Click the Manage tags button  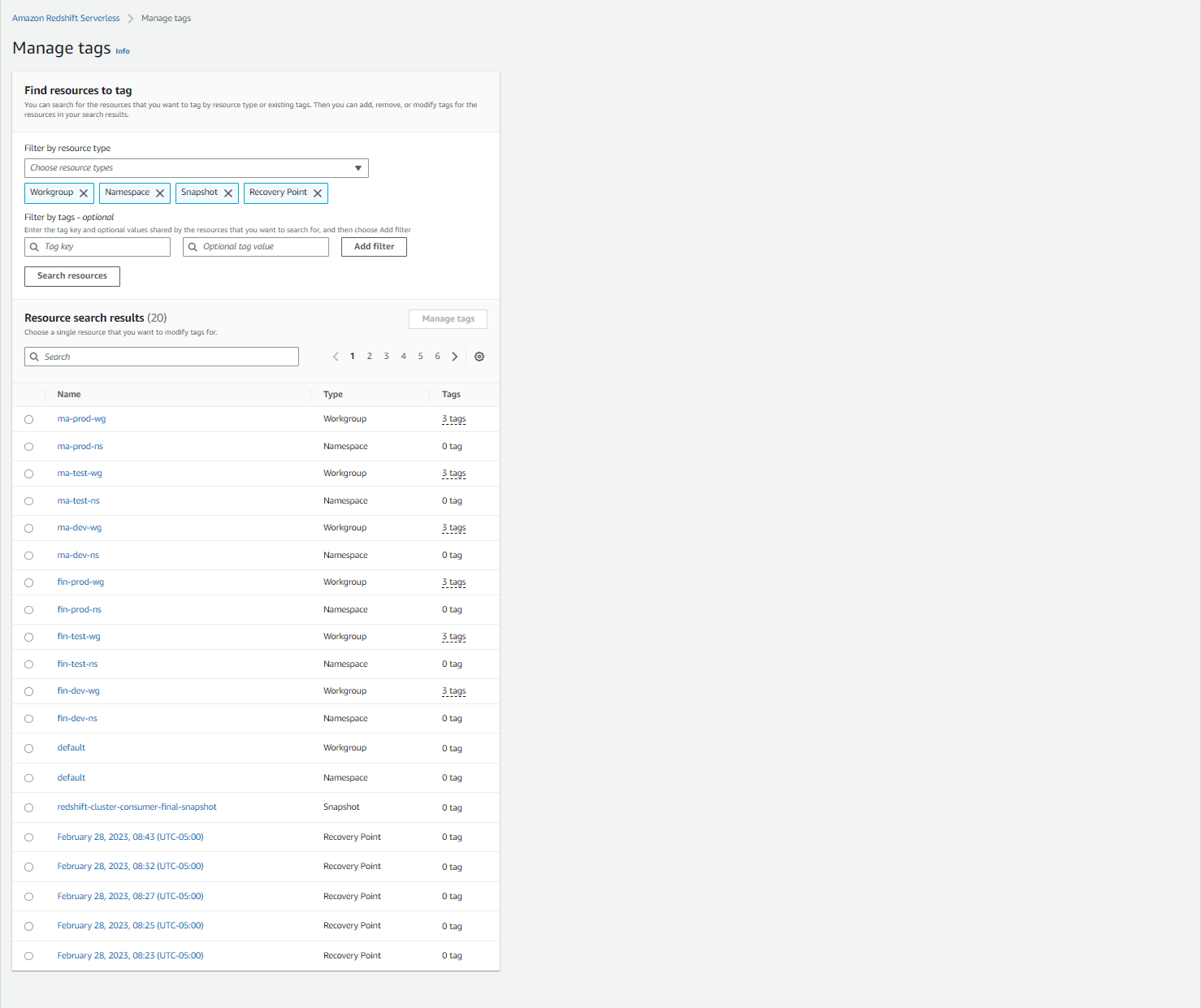click(448, 318)
